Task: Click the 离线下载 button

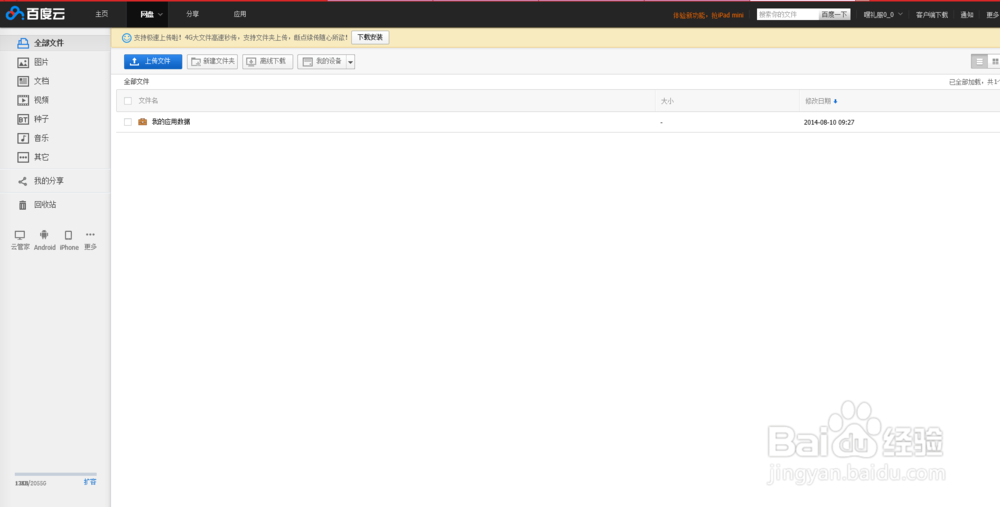Action: click(267, 61)
